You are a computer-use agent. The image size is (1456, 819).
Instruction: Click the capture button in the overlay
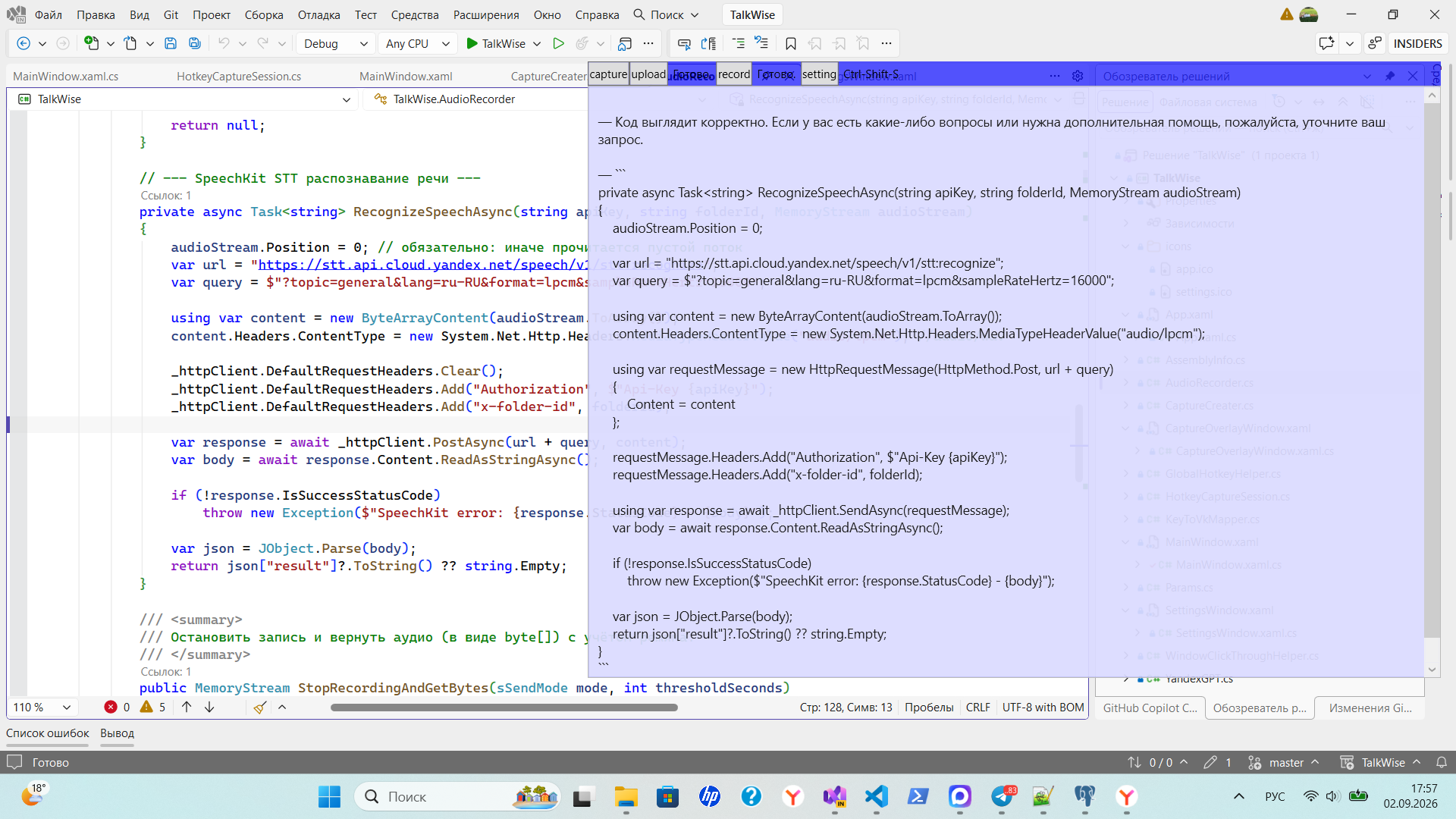[x=609, y=74]
